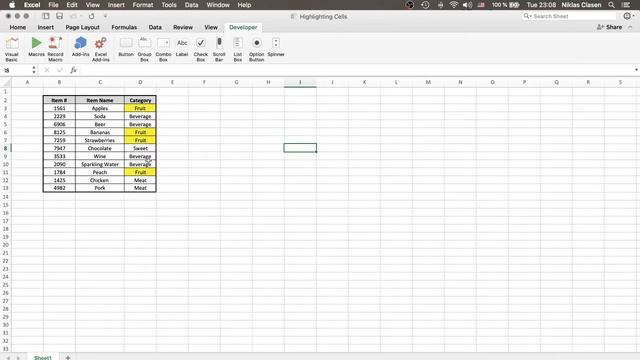Select the Category header cell
The height and width of the screenshot is (360, 640).
tap(140, 100)
